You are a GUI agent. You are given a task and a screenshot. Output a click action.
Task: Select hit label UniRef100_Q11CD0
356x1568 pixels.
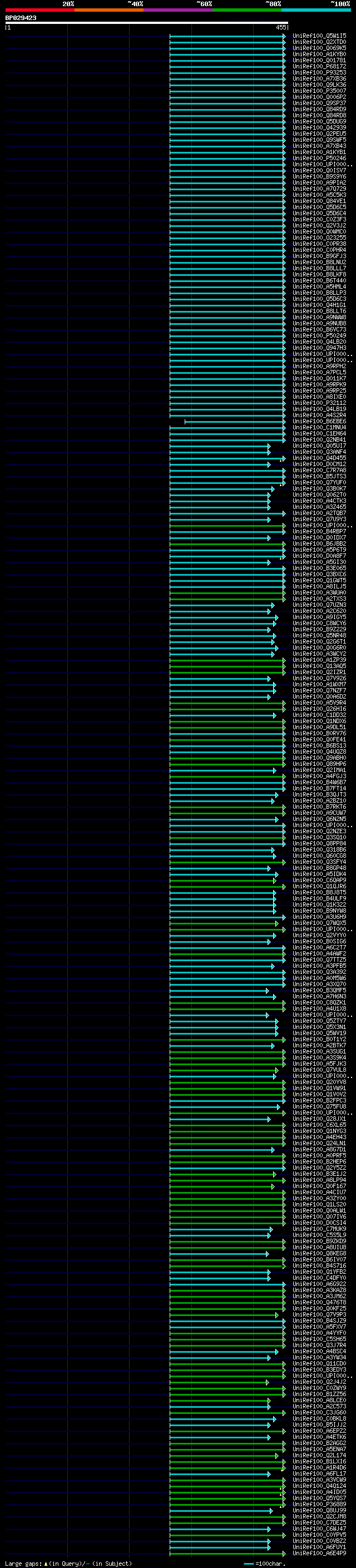(319, 1363)
